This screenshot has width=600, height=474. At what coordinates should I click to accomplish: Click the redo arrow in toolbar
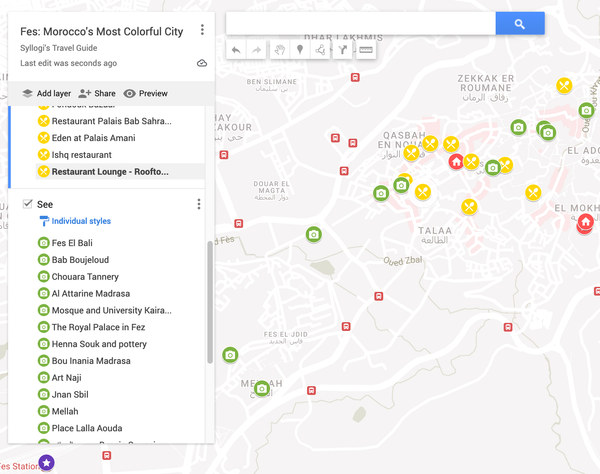(x=256, y=50)
